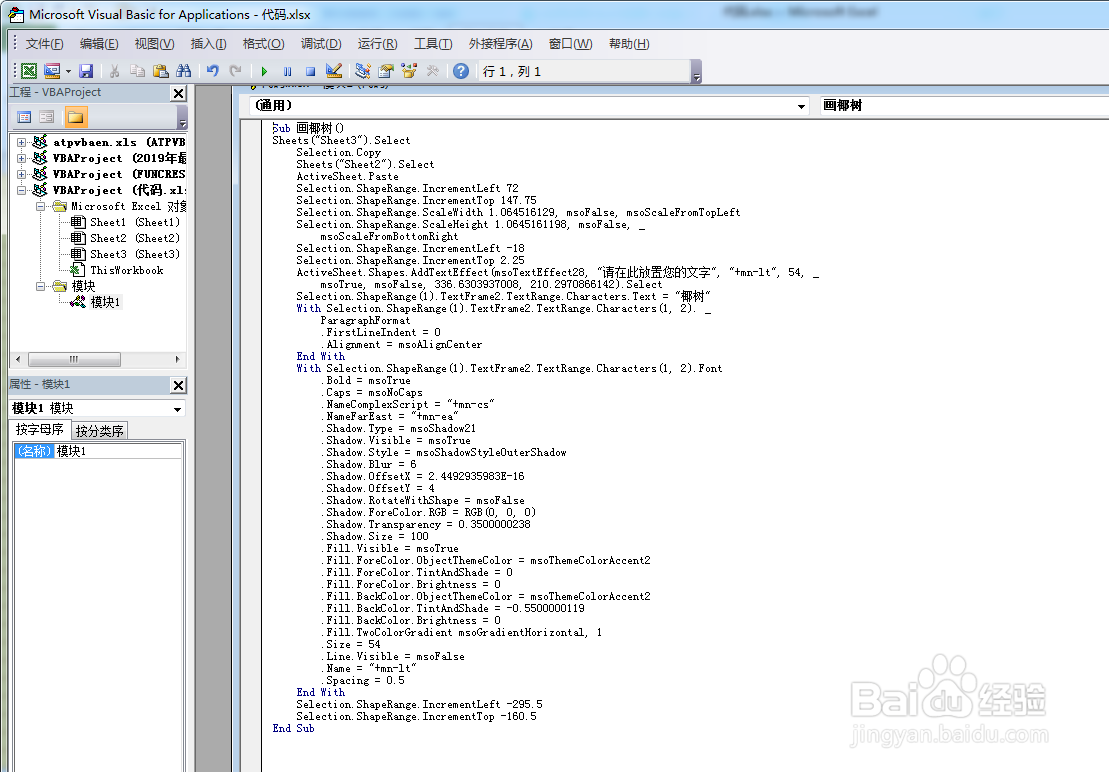Screen dimensions: 1109x772
Task: Click the End Sub code line
Action: click(294, 728)
